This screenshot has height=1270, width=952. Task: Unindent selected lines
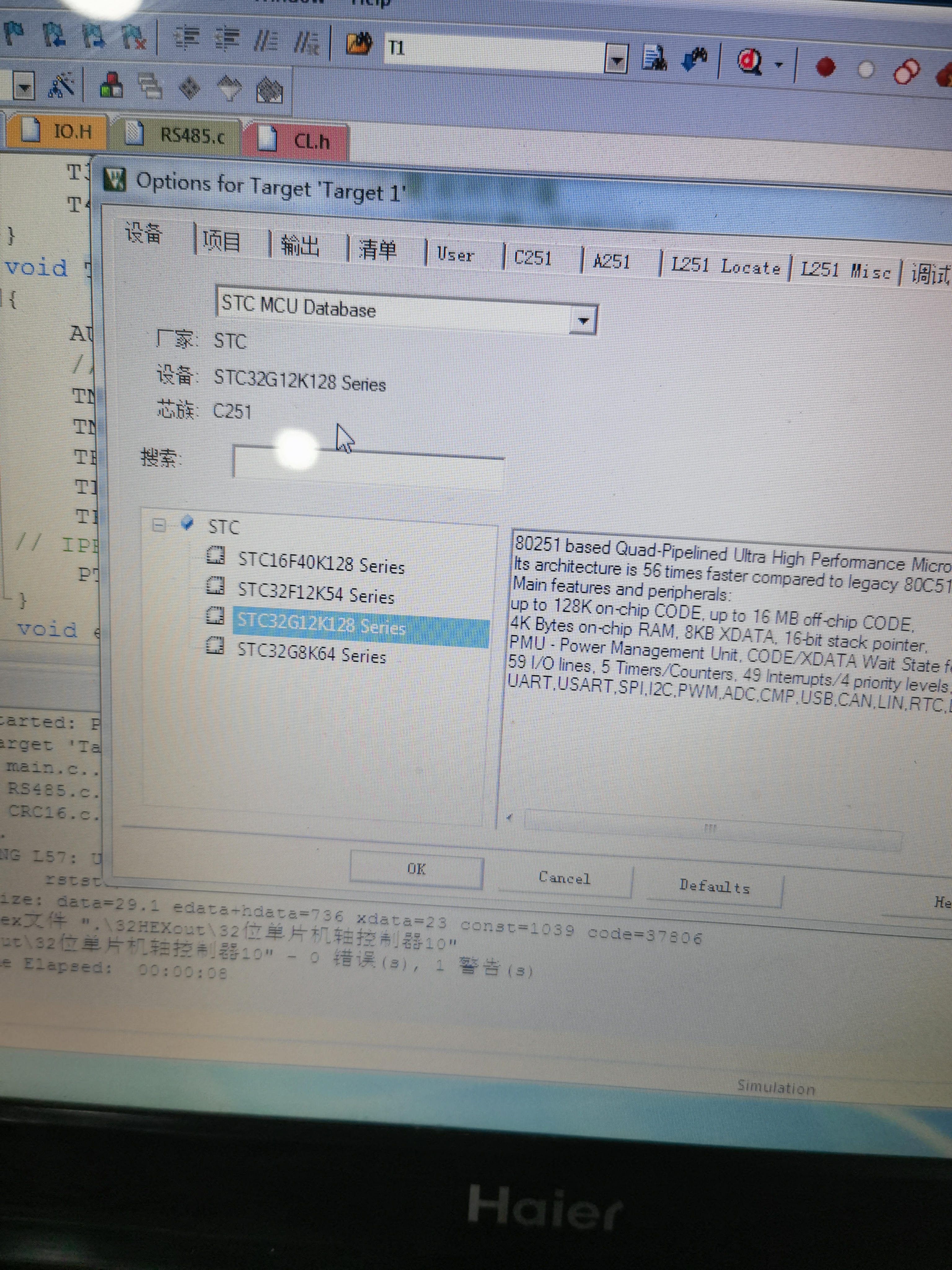[227, 40]
